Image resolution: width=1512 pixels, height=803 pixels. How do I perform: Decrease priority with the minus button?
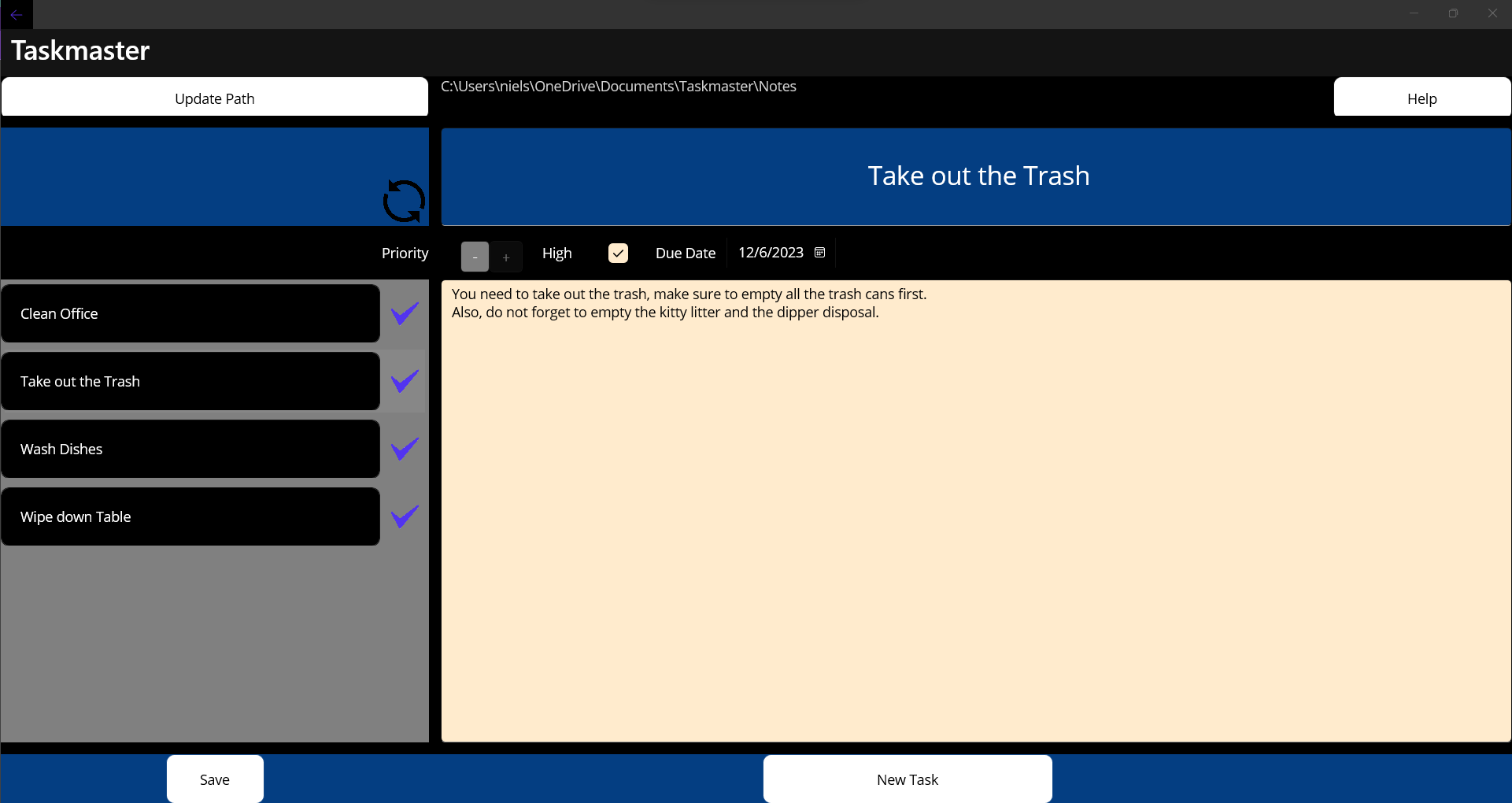tap(475, 257)
